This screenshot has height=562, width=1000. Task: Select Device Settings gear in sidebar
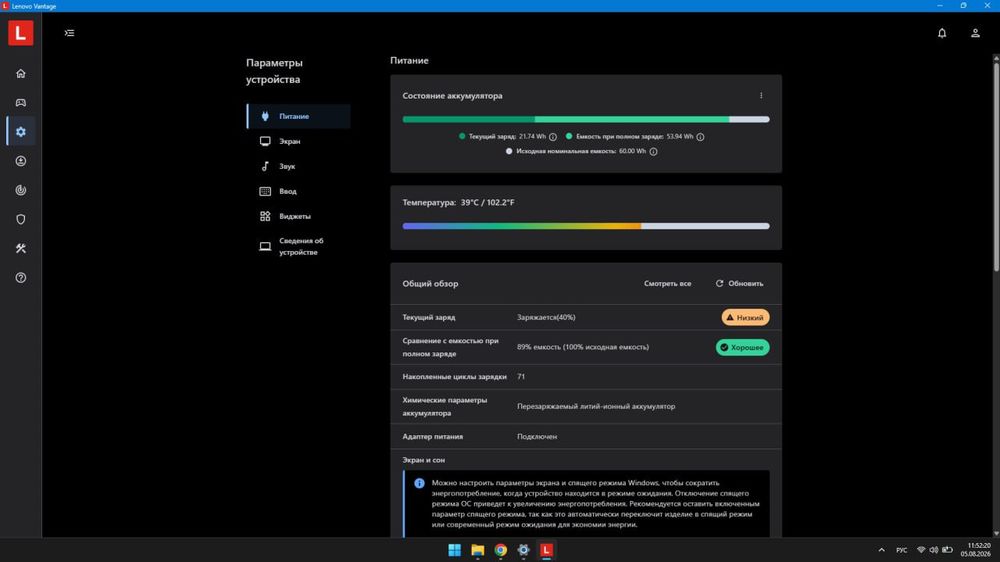pos(21,131)
